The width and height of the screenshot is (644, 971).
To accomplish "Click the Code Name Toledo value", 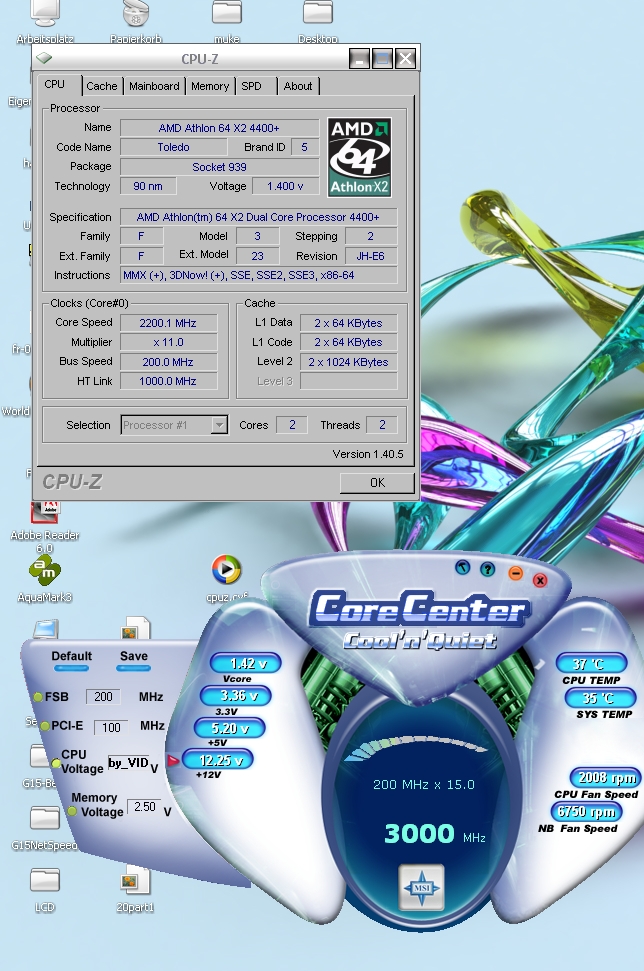I will [x=173, y=147].
